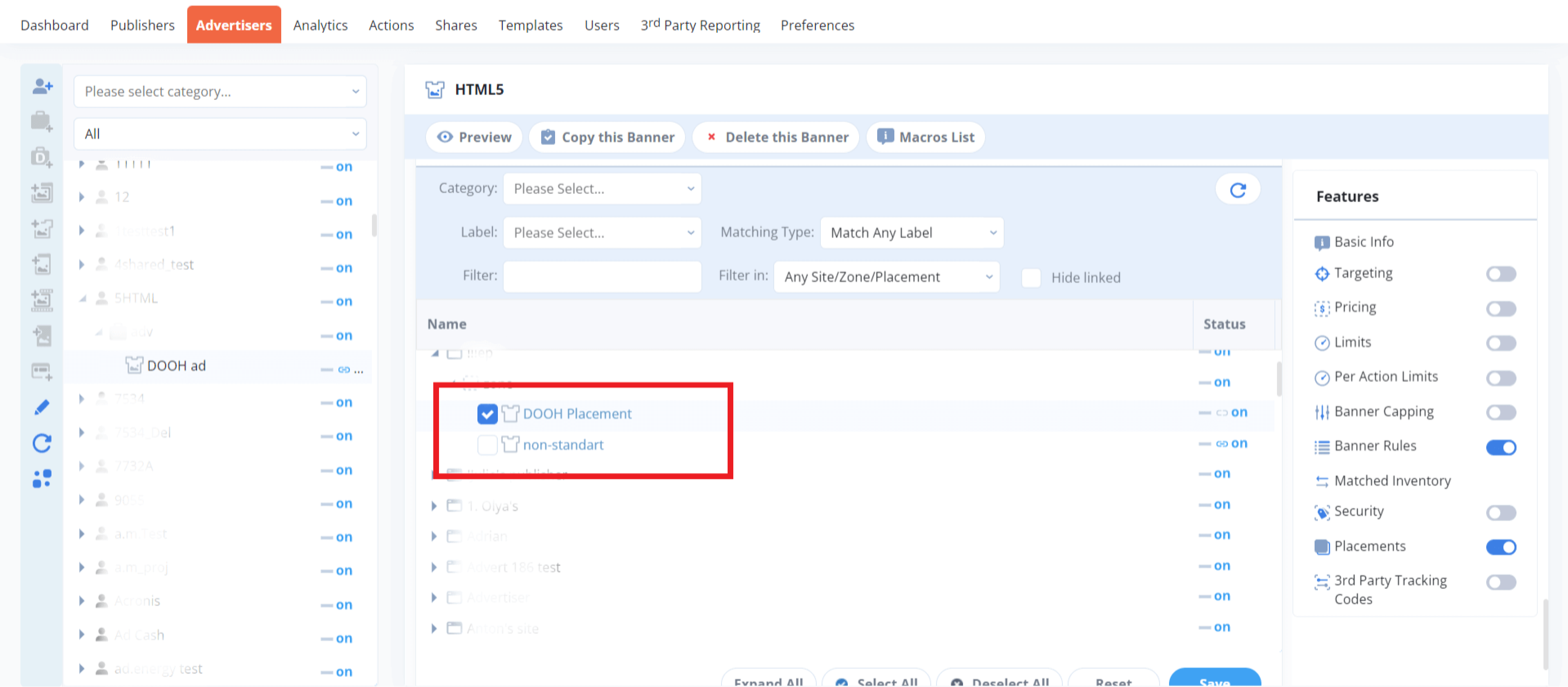Image resolution: width=1568 pixels, height=687 pixels.
Task: Expand the Anton's site tree node
Action: tap(434, 628)
